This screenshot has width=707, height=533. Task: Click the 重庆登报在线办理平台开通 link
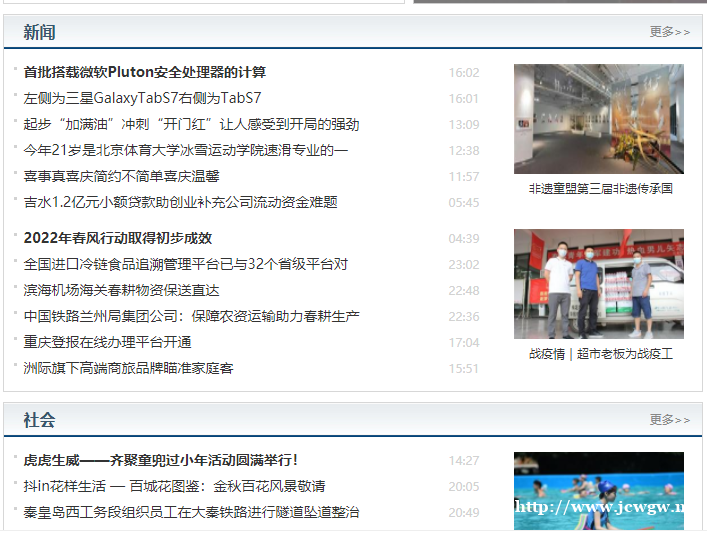tap(107, 342)
